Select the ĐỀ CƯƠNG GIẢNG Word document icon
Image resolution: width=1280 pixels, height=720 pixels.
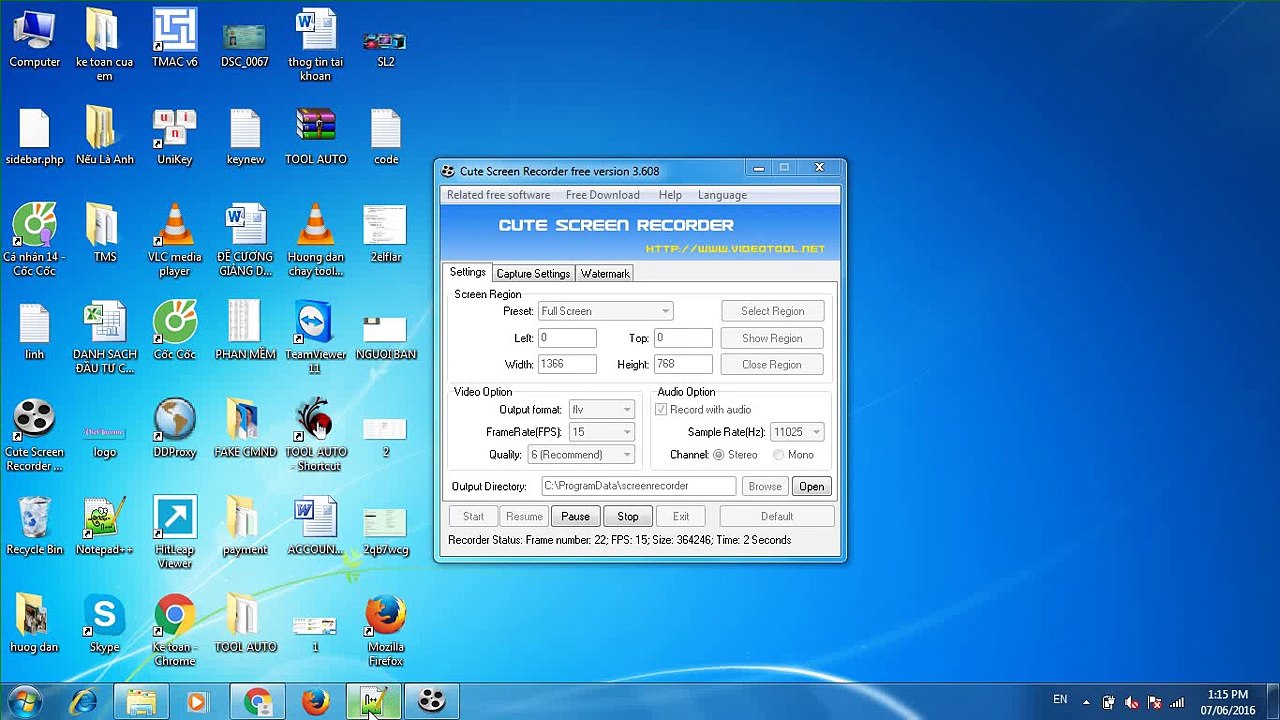245,241
